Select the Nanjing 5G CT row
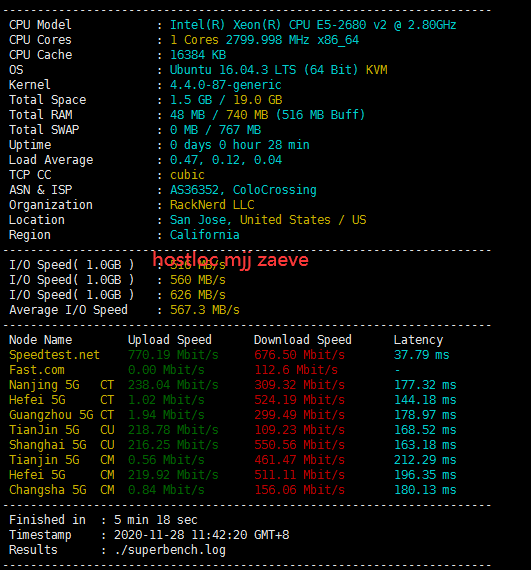The width and height of the screenshot is (531, 570). (x=233, y=385)
